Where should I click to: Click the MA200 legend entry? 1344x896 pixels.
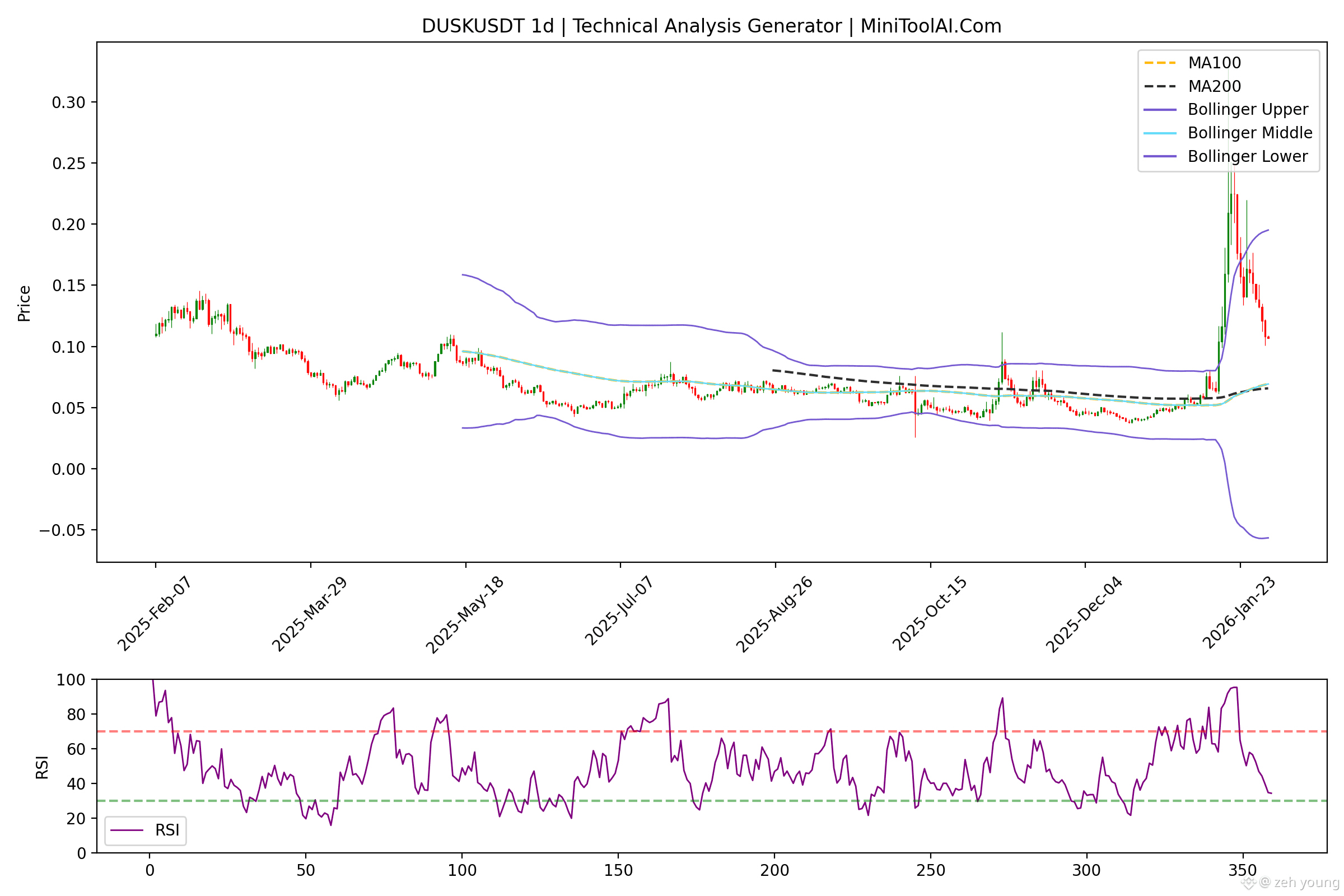(1214, 86)
